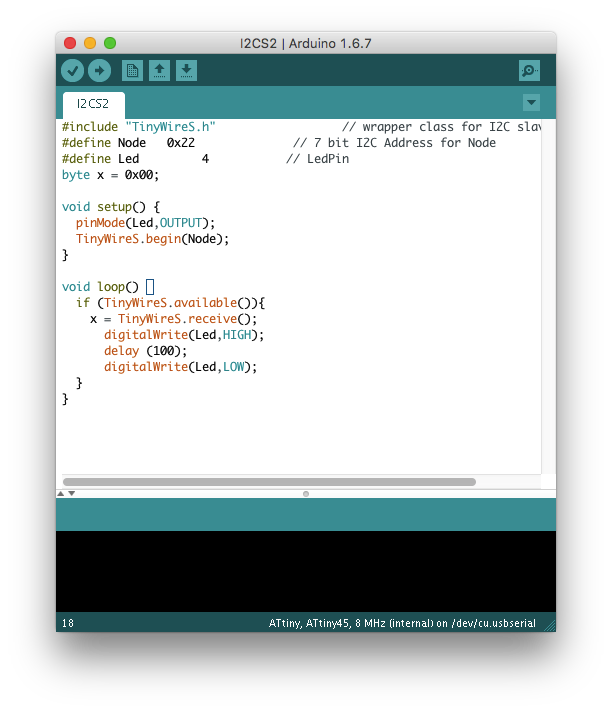Image resolution: width=612 pixels, height=712 pixels.
Task: Click the horizontal scrollbar of the editor
Action: click(269, 482)
